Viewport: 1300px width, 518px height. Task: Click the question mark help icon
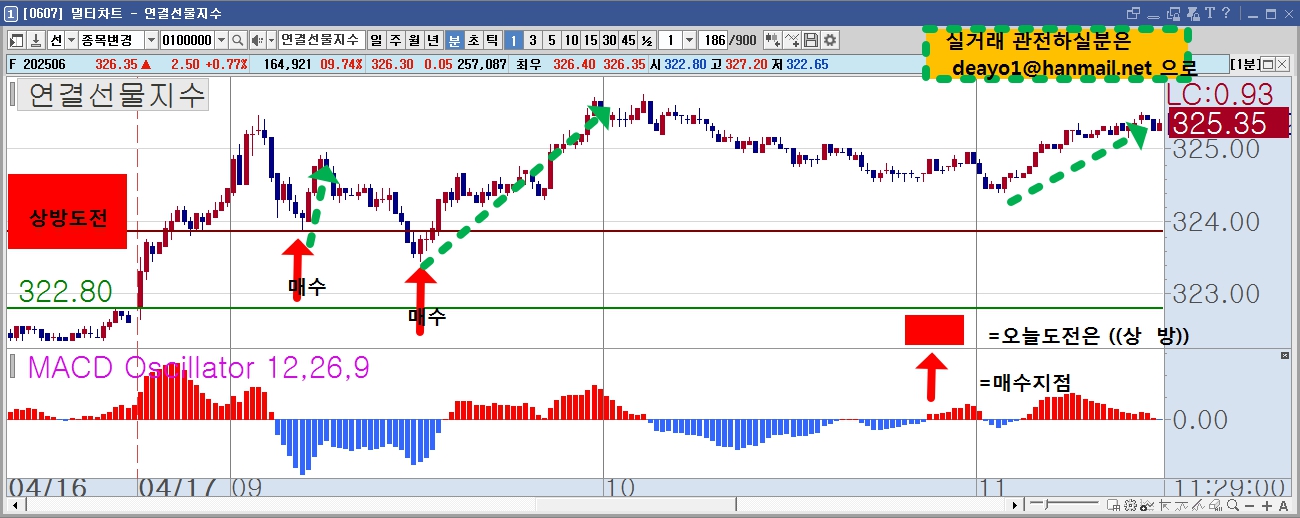pyautogui.click(x=1226, y=13)
